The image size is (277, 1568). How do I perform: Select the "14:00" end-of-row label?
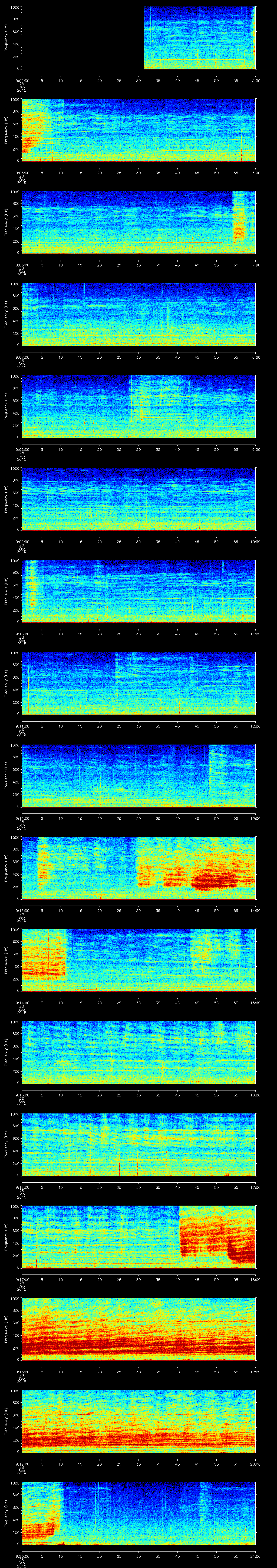pos(255,910)
